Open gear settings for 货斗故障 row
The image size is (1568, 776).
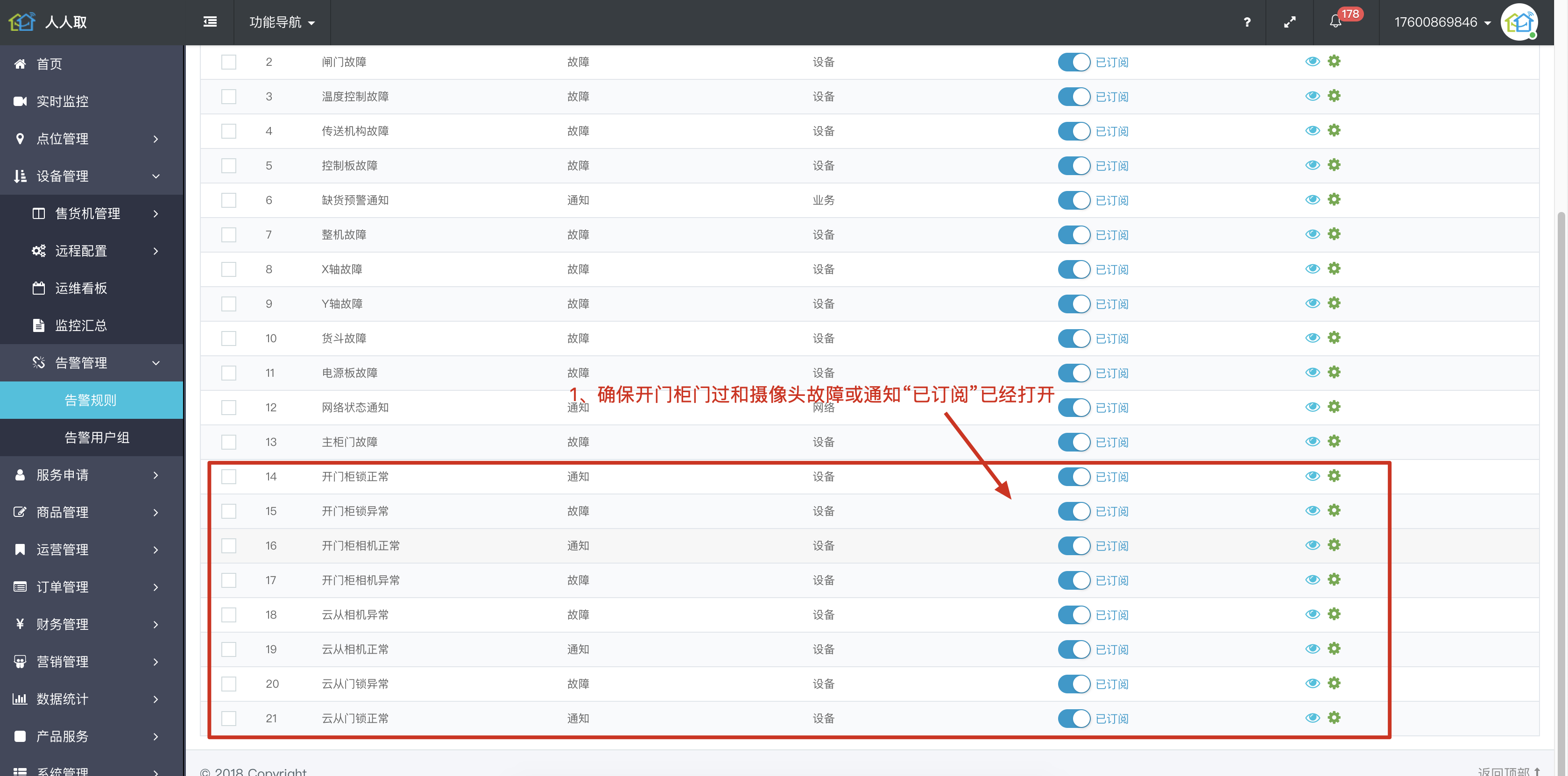pos(1334,338)
